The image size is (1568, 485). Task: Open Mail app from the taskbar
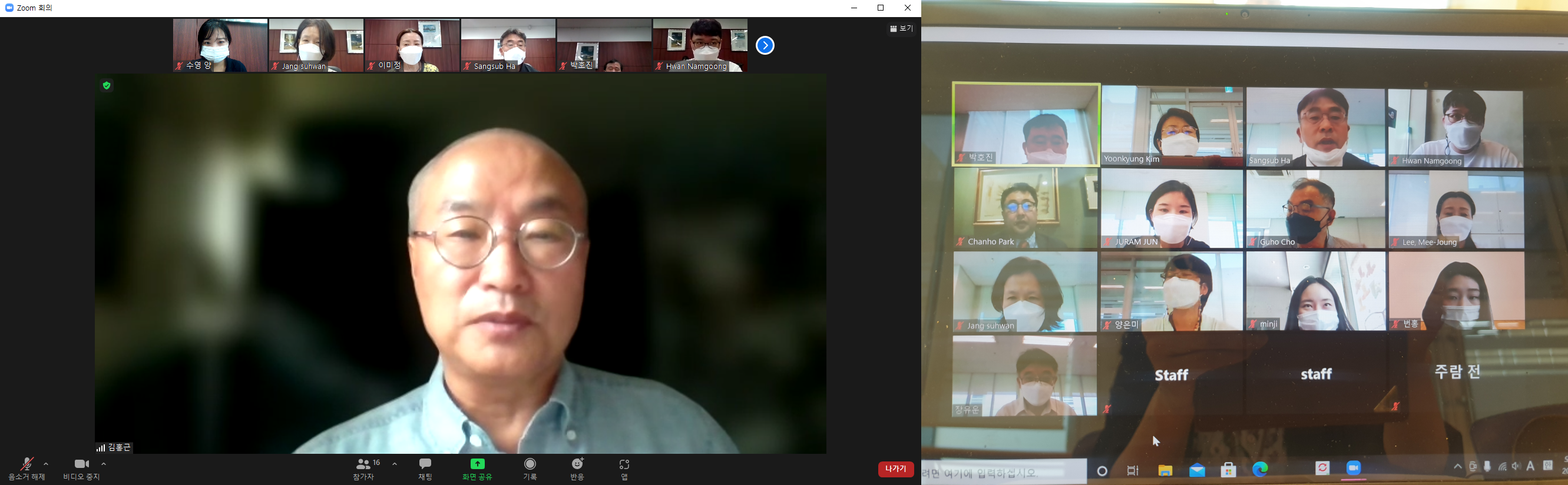(x=1197, y=470)
